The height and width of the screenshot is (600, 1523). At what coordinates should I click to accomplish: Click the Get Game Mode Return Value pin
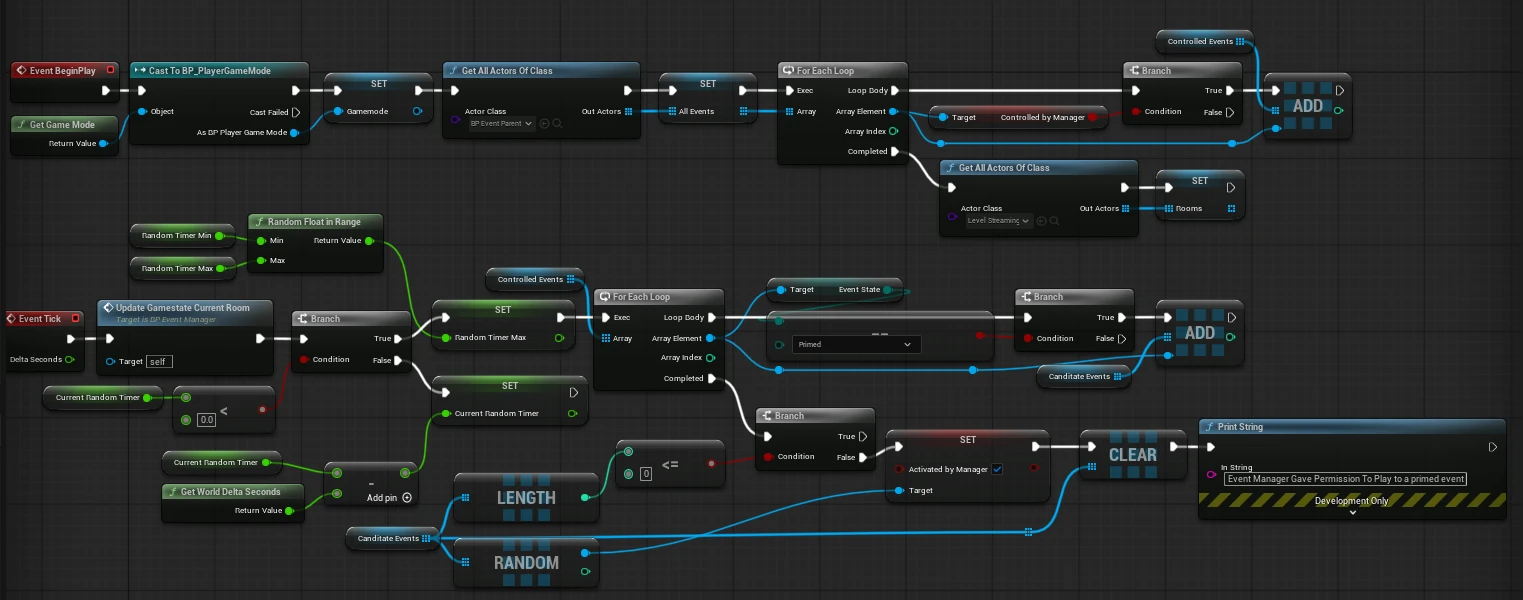coord(104,144)
